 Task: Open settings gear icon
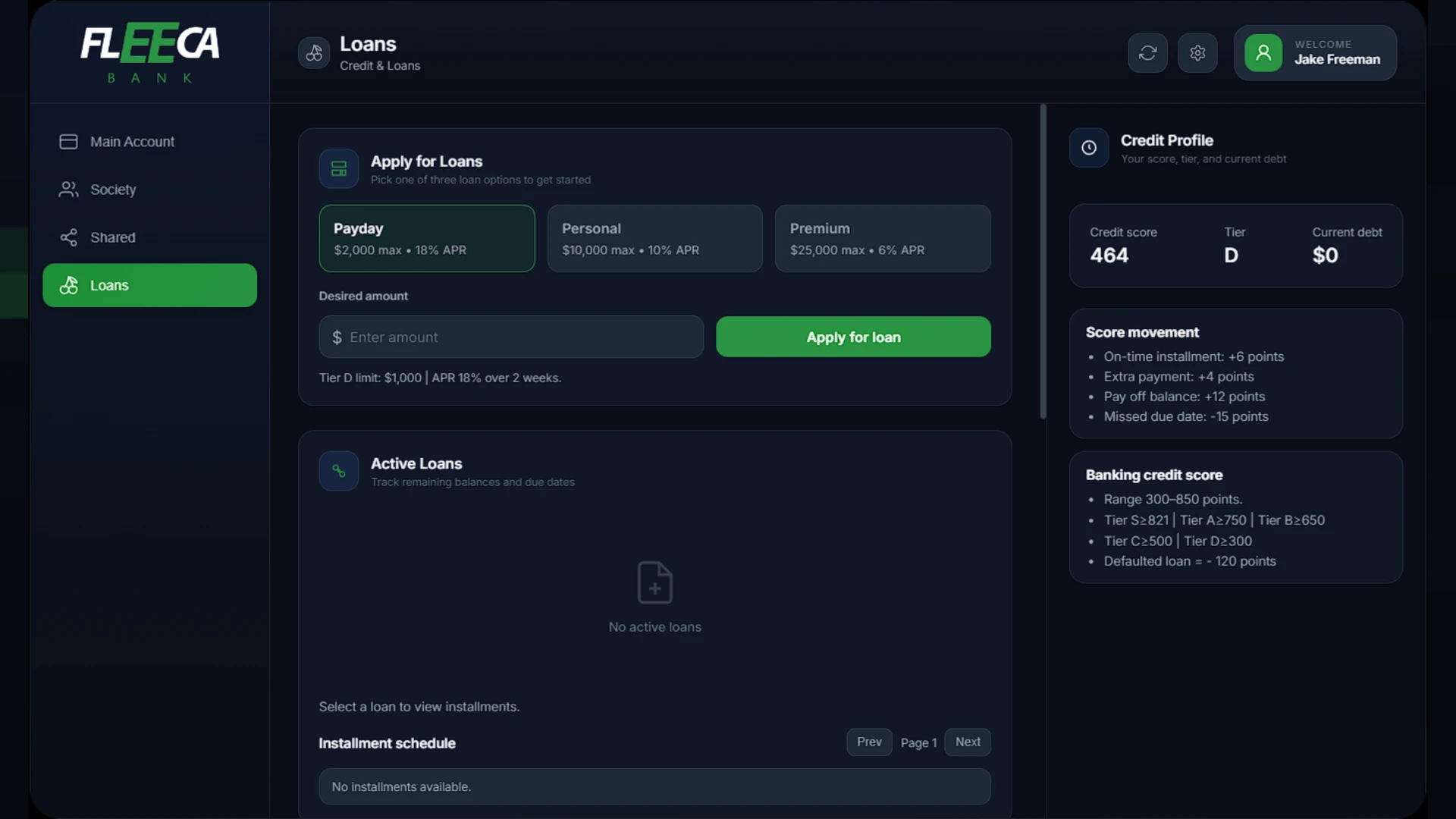(1197, 53)
